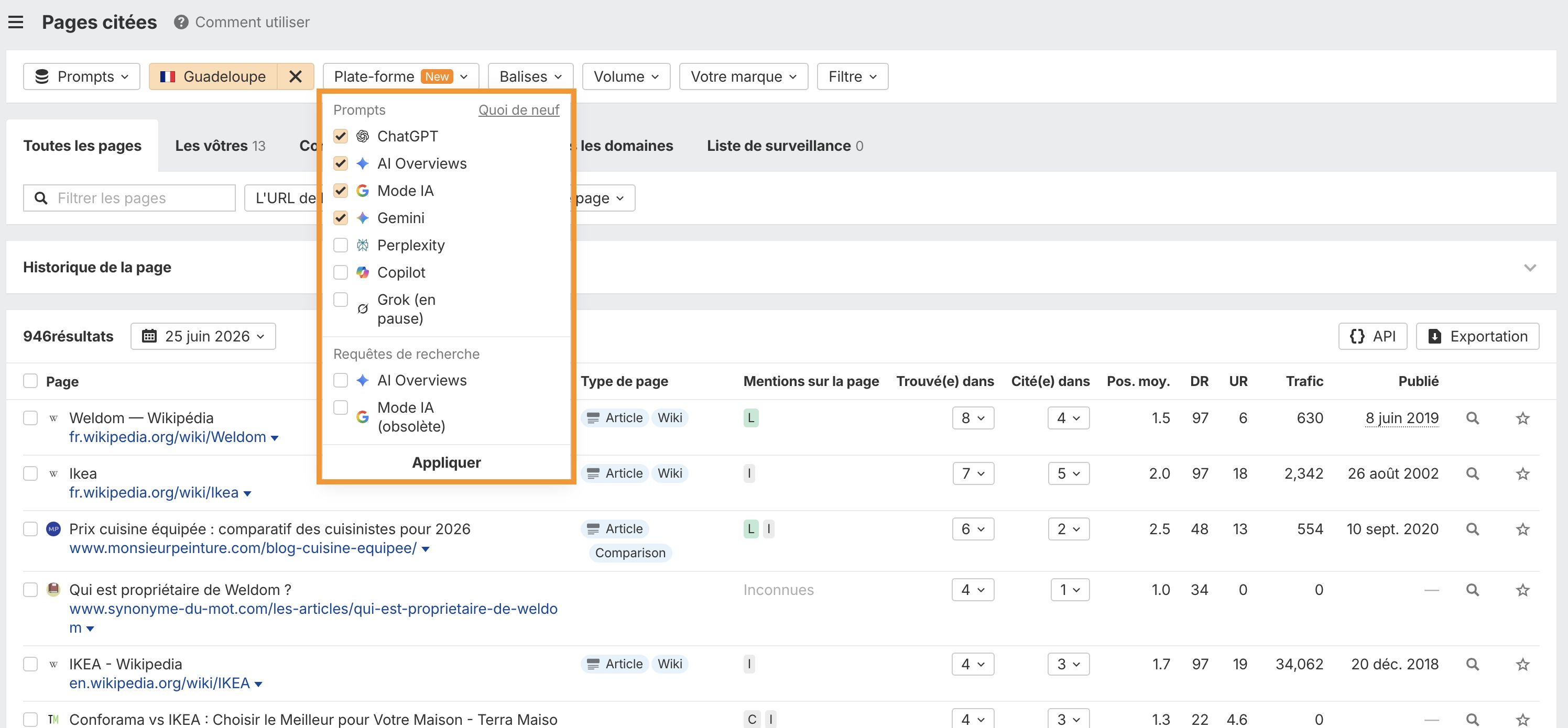
Task: Switch to the Toutes les pages tab
Action: [82, 146]
